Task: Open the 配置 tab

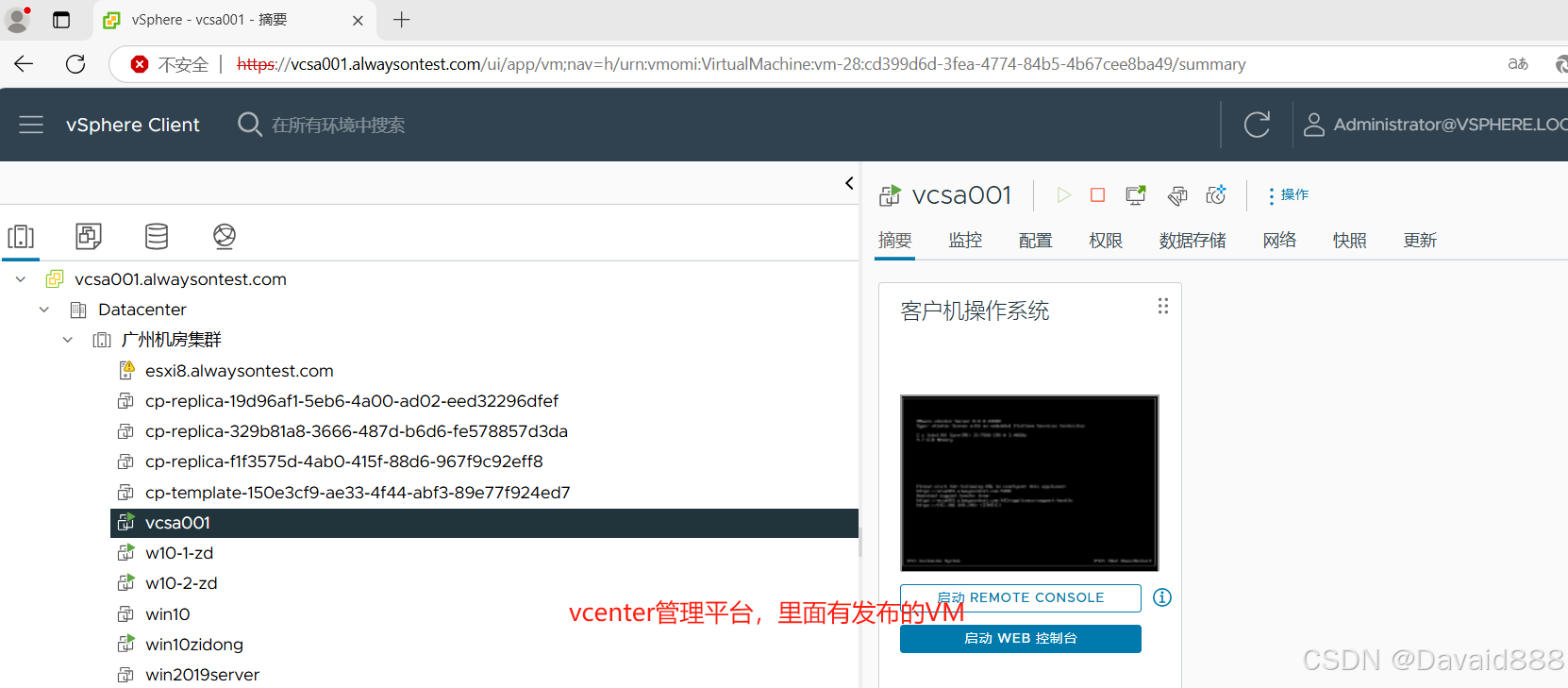Action: (1035, 241)
